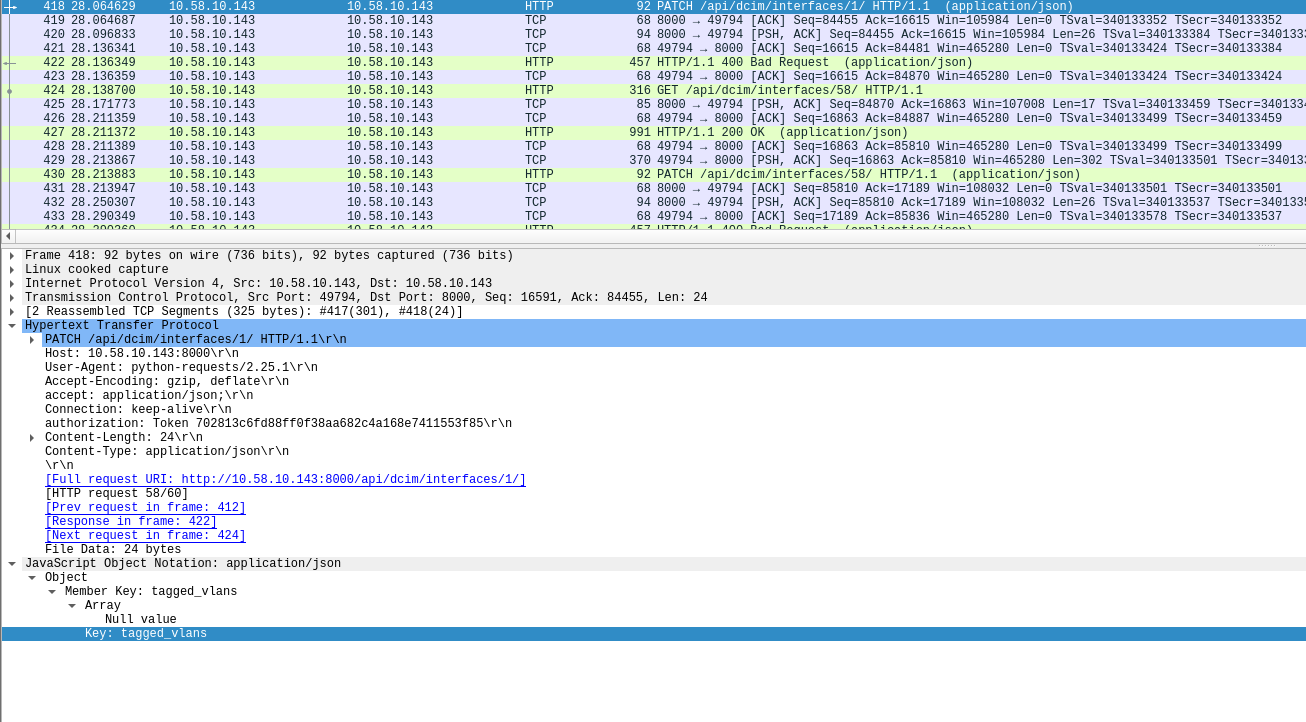Select packet 421 TCP row
Viewport: 1306px width, 722px height.
coord(653,49)
